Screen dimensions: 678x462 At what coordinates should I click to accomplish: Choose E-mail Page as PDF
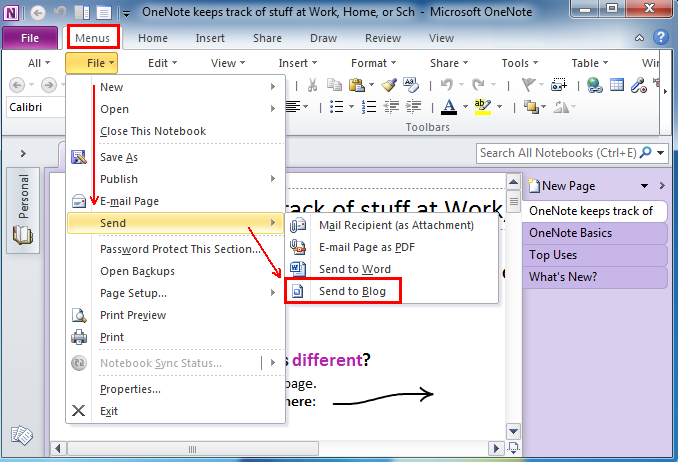pyautogui.click(x=392, y=247)
